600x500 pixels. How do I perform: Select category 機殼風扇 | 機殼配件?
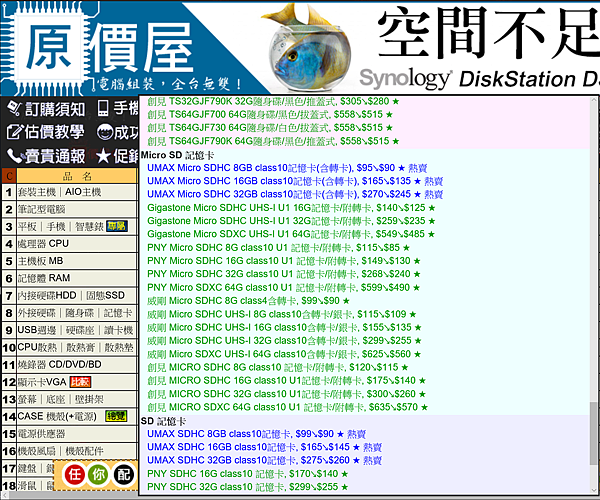[x=77, y=451]
